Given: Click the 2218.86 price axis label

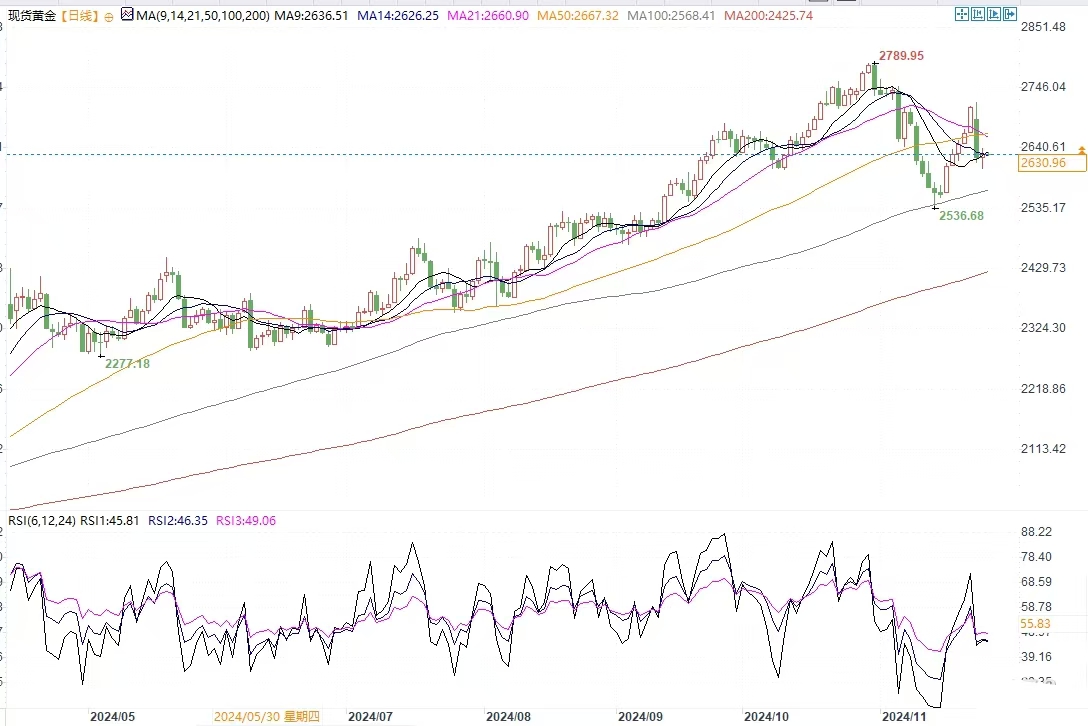Looking at the screenshot, I should point(1043,389).
